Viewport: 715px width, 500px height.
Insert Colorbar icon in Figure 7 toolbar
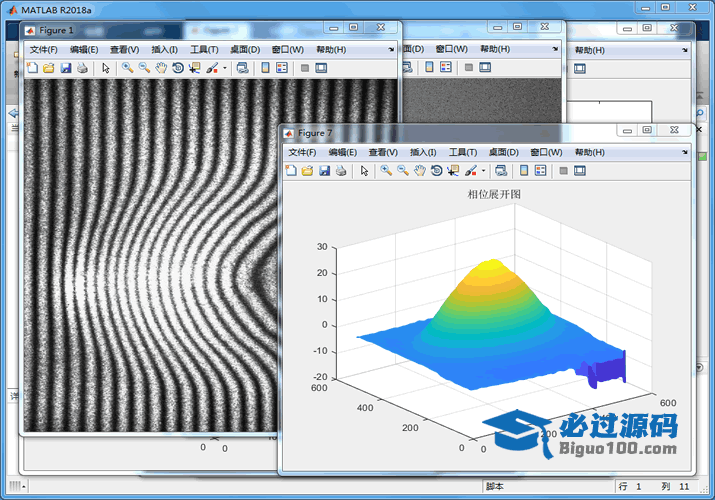pos(524,171)
